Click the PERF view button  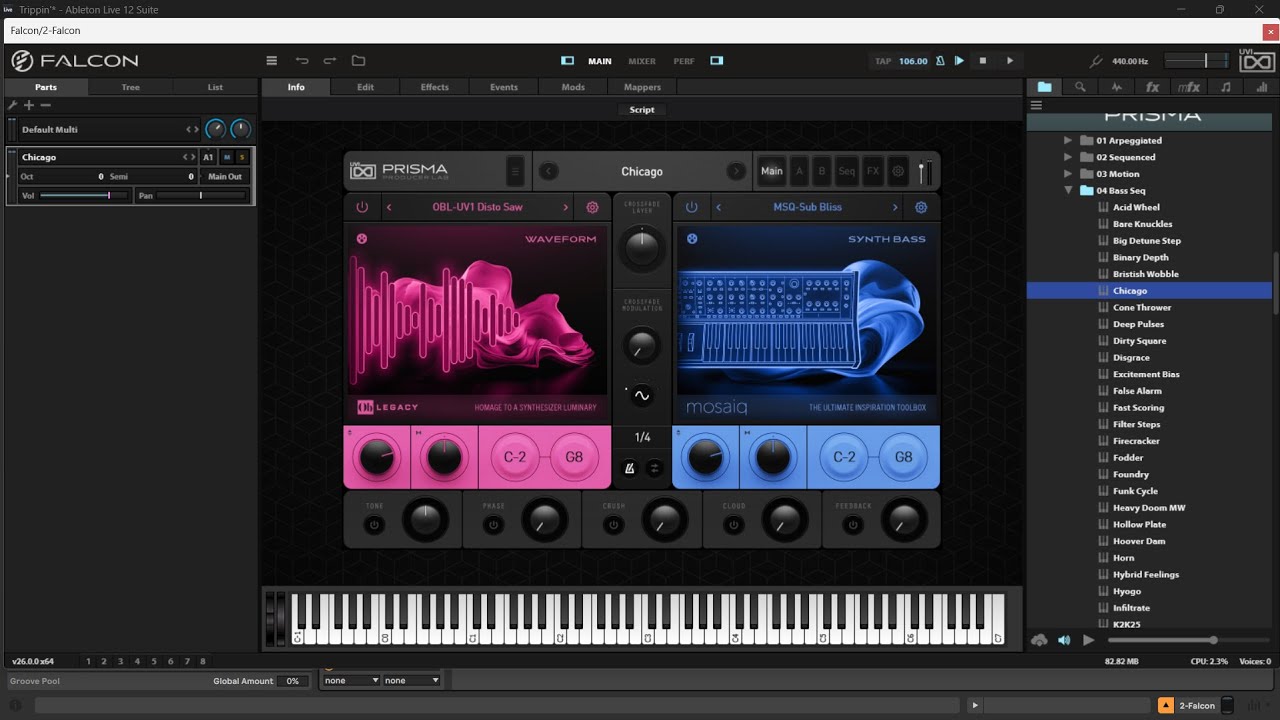click(x=684, y=61)
